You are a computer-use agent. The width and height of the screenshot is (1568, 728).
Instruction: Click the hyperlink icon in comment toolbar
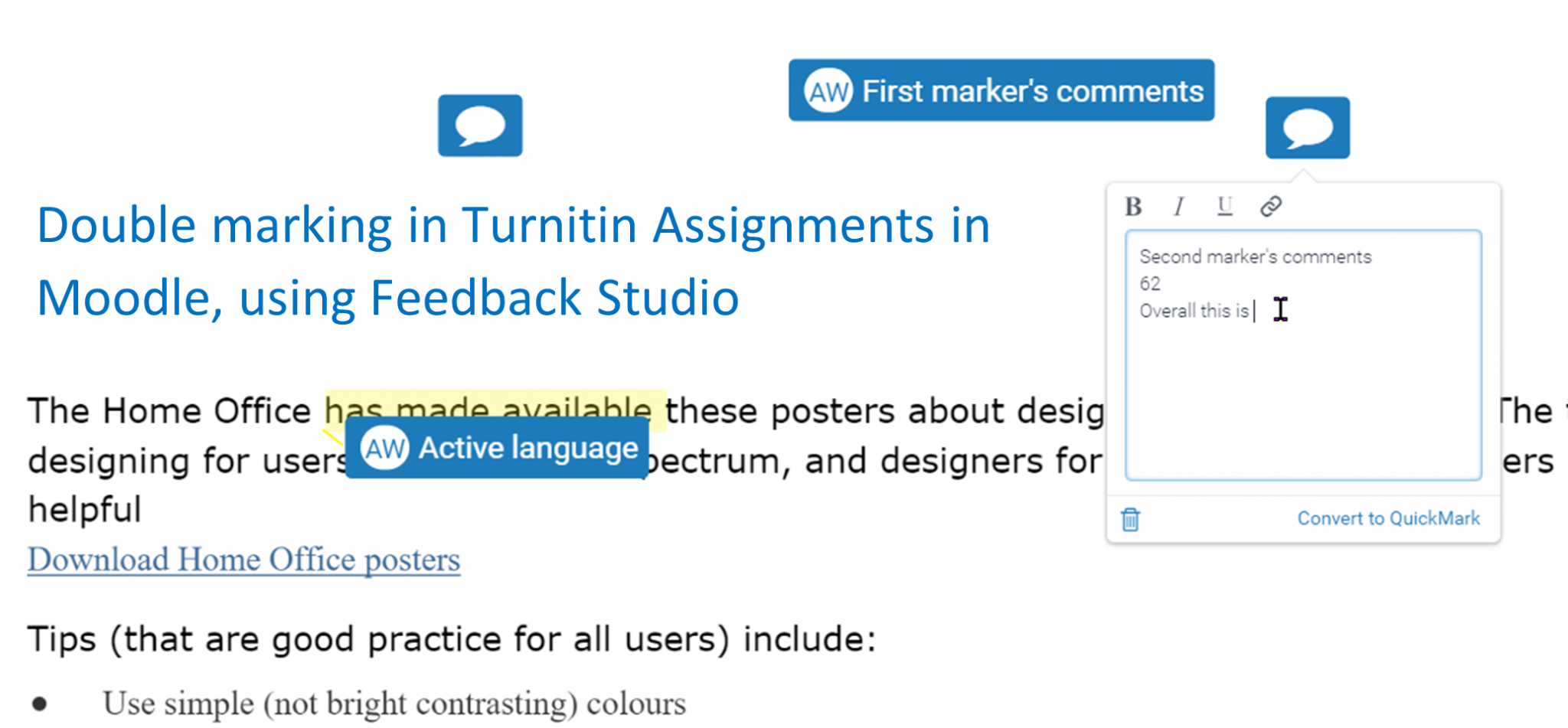[1270, 206]
